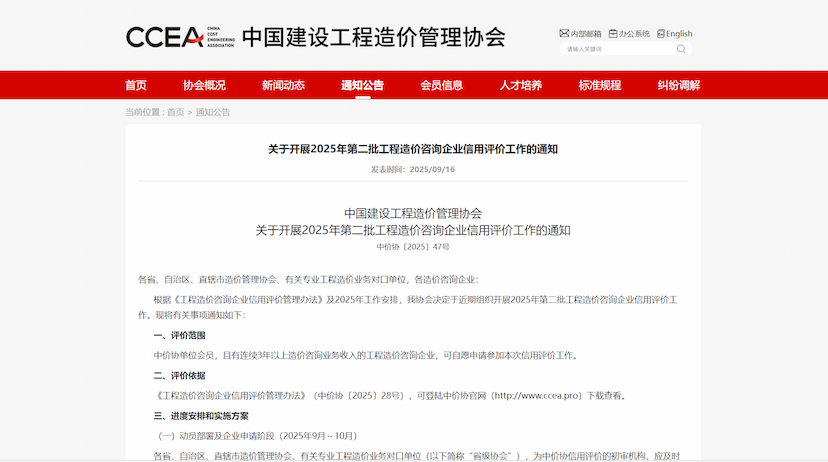828x462 pixels.
Task: Open the 新闻动态 menu item
Action: 283,85
